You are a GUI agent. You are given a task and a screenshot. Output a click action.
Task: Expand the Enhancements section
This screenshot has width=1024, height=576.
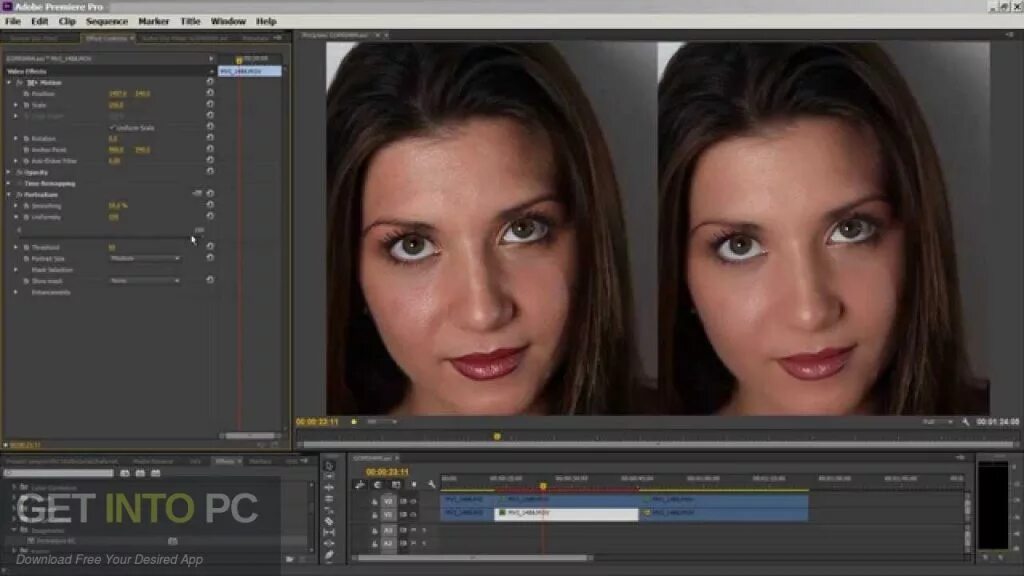[16, 292]
